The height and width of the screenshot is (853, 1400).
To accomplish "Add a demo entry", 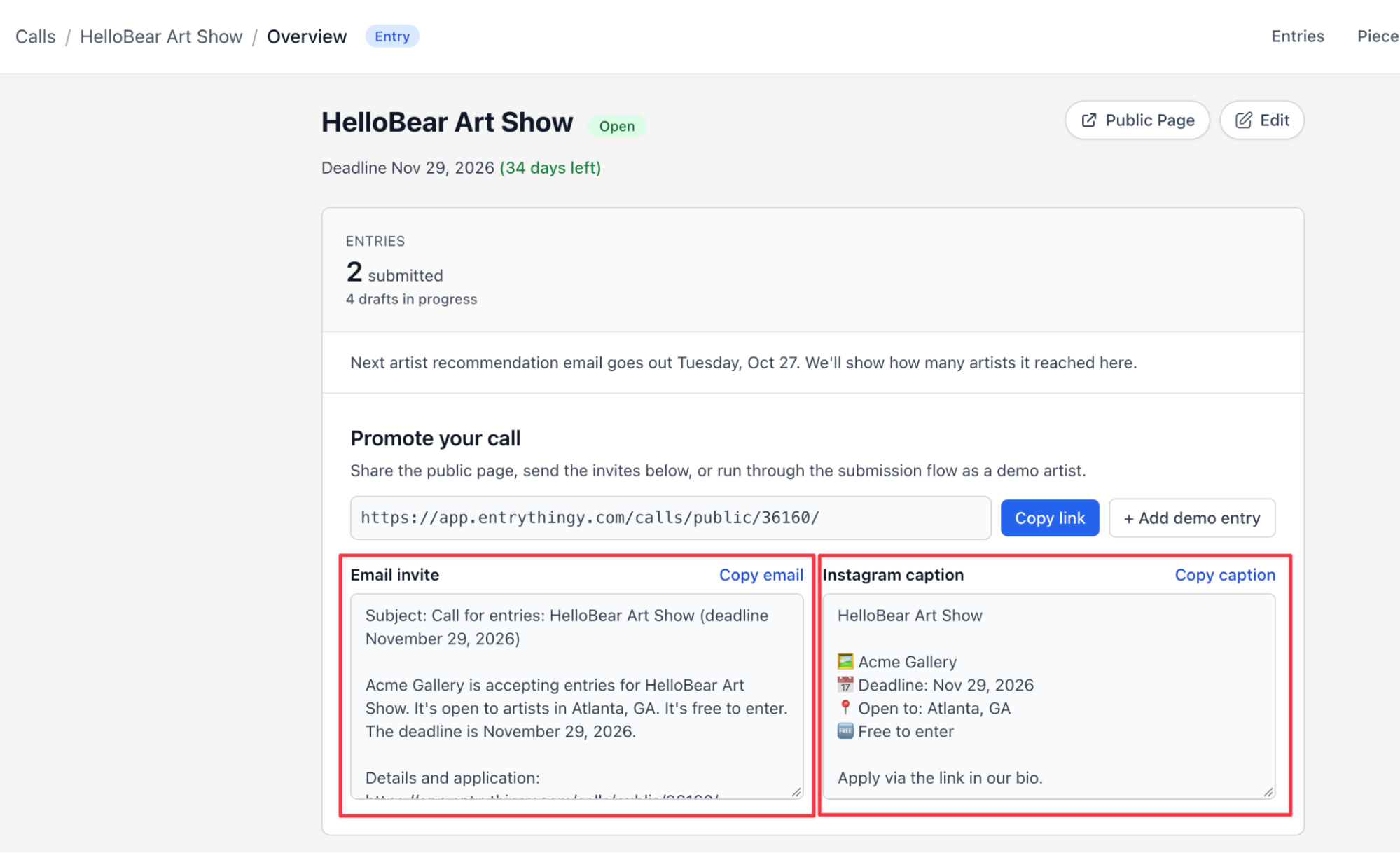I will click(1192, 518).
